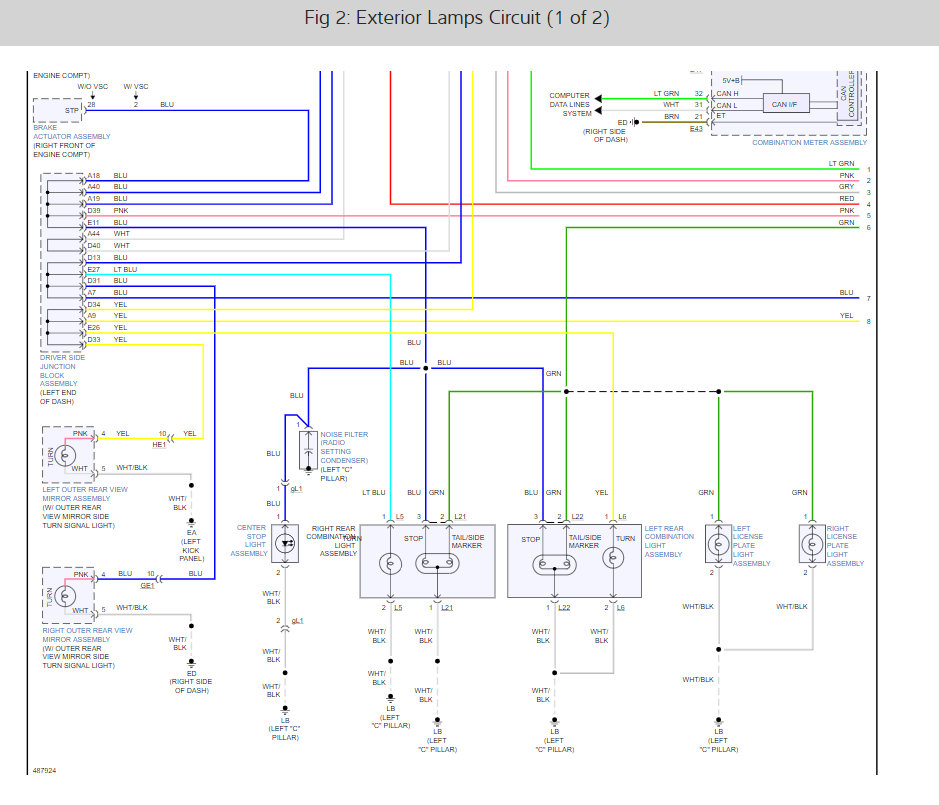Click the COMPUTER DATA LINES SYSTEM text

570,104
